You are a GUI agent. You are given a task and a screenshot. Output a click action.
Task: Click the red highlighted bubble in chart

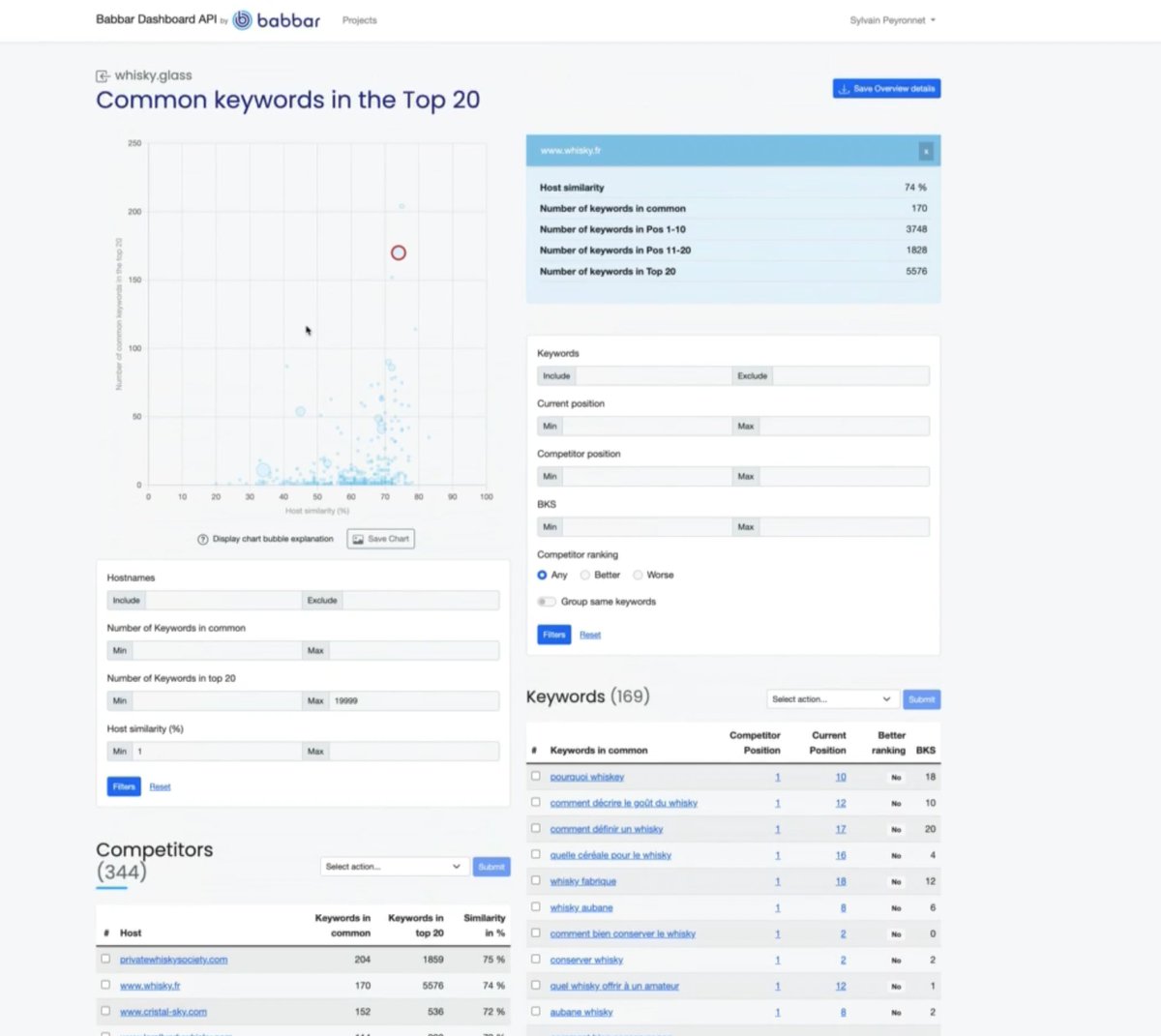click(x=399, y=252)
